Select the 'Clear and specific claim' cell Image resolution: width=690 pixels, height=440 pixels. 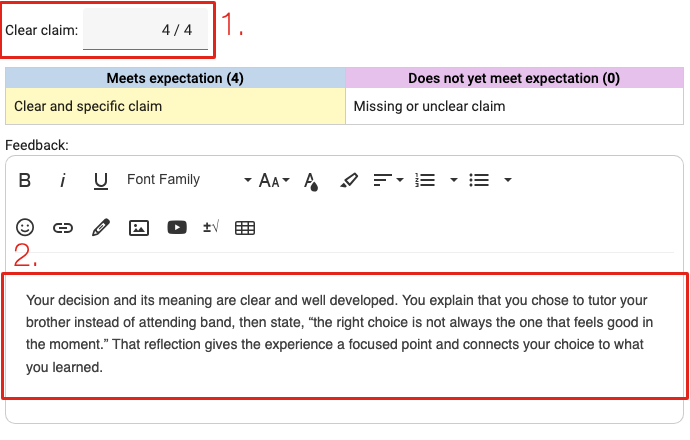(x=175, y=106)
